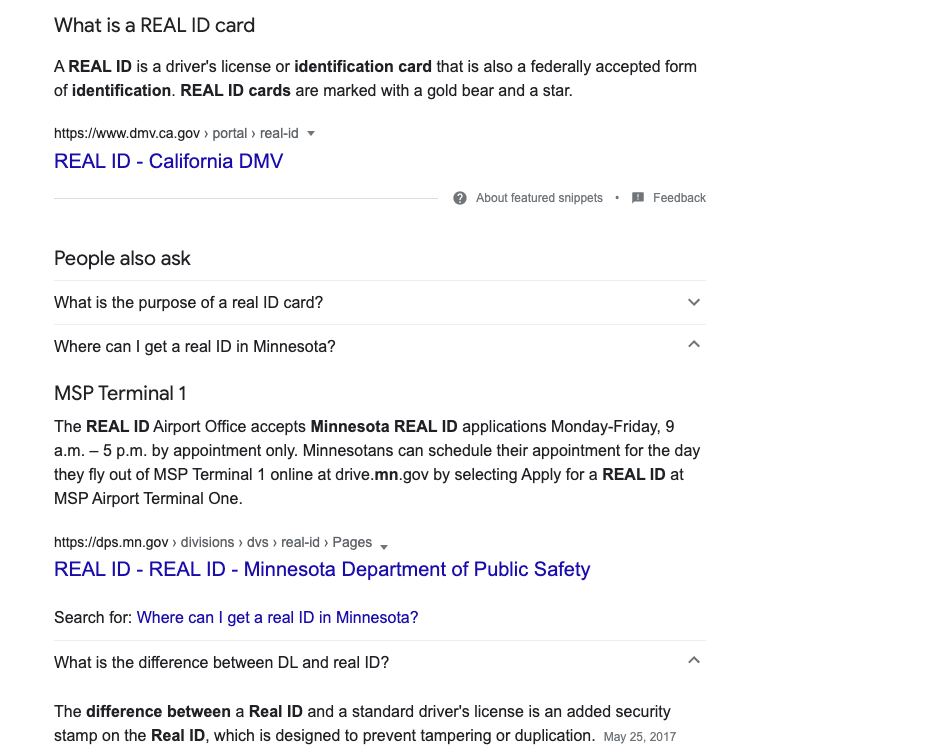Click the Feedback flag icon
The image size is (950, 753).
coord(637,198)
